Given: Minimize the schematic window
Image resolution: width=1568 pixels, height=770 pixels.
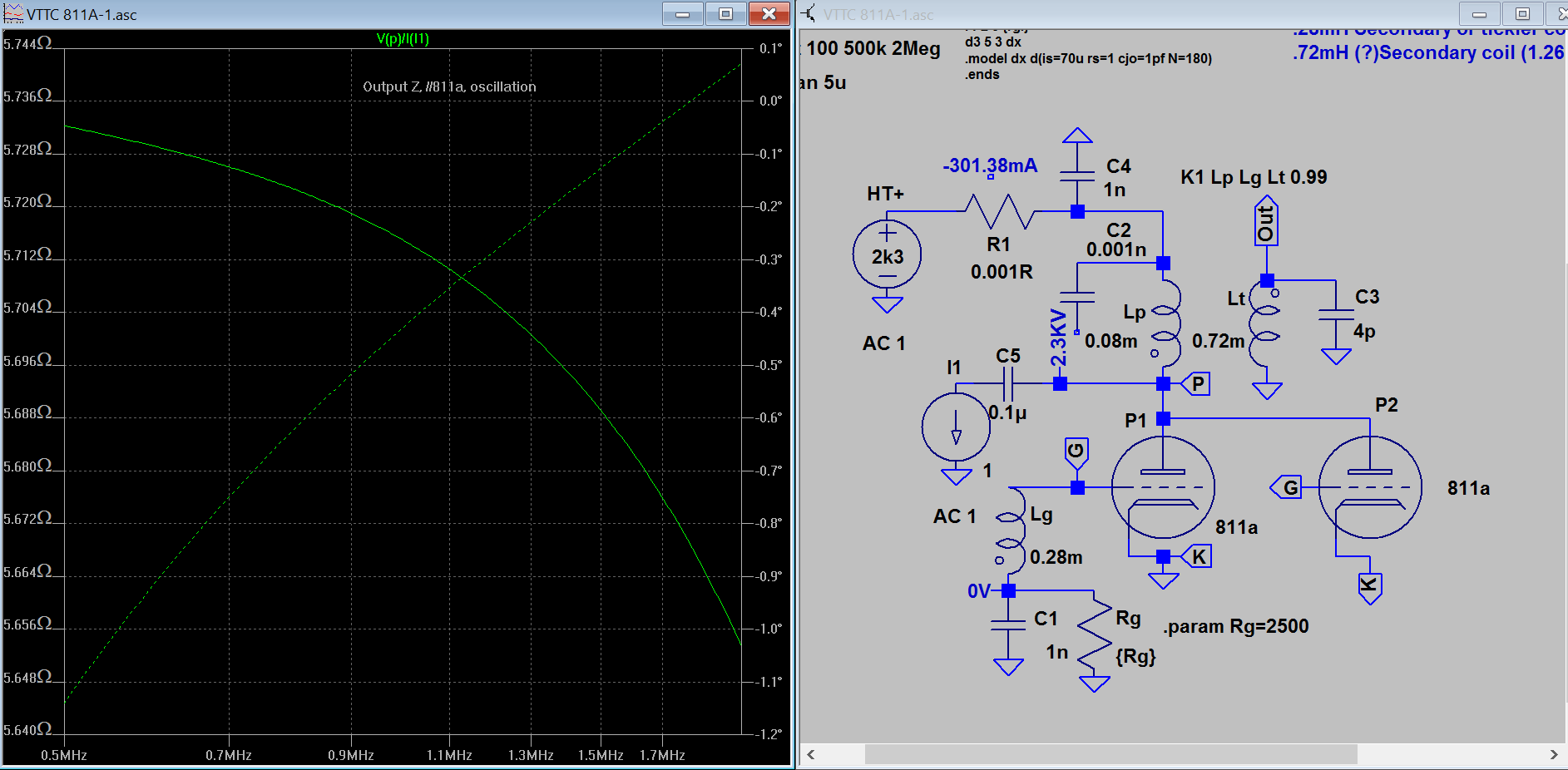Looking at the screenshot, I should (1479, 13).
